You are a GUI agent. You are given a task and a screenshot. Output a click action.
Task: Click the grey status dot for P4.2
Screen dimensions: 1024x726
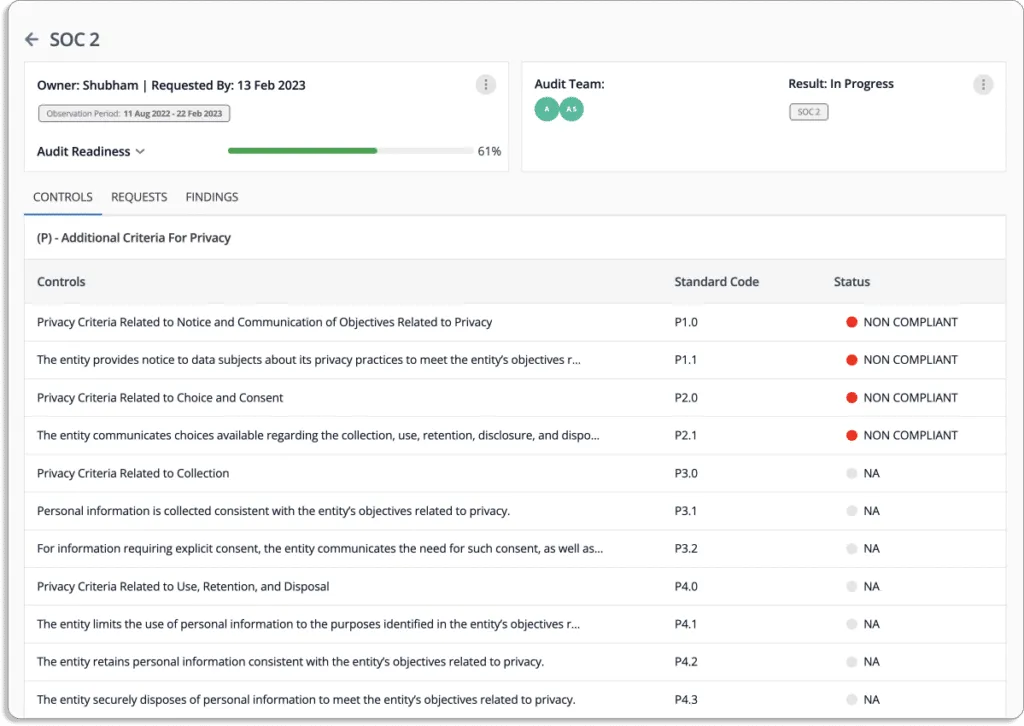pos(852,662)
